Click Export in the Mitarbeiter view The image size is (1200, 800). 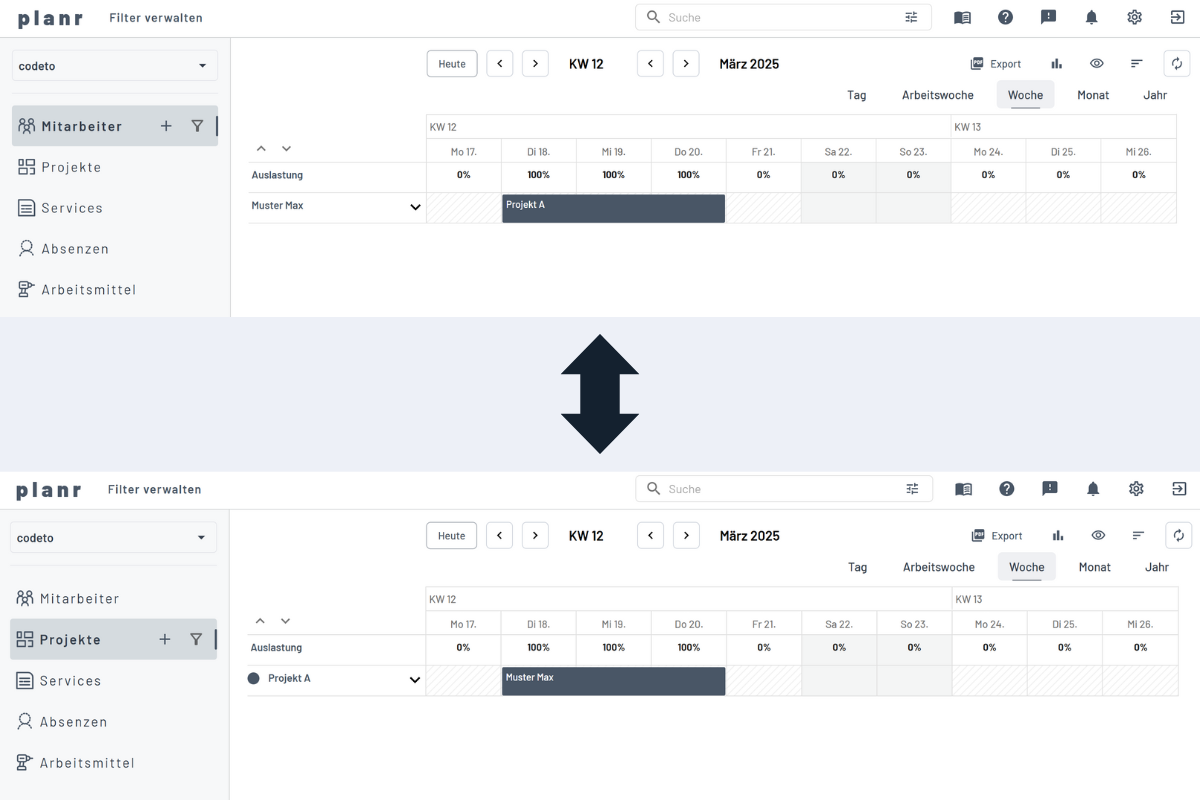click(996, 63)
